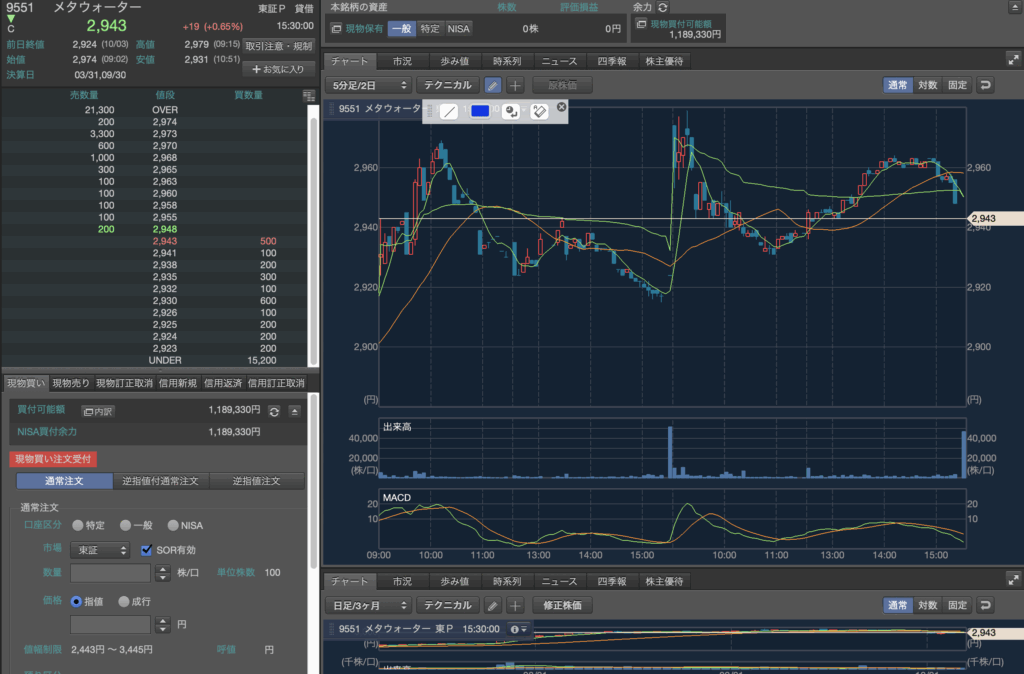Uncheck the SOR有効 checkbox

pyautogui.click(x=147, y=550)
